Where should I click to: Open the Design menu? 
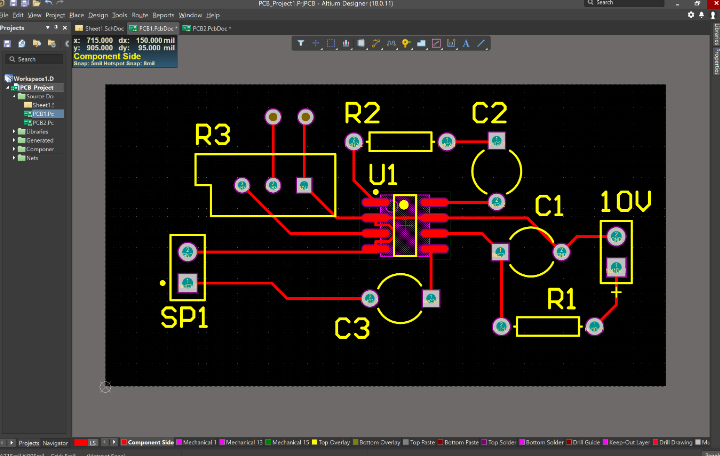[x=98, y=16]
